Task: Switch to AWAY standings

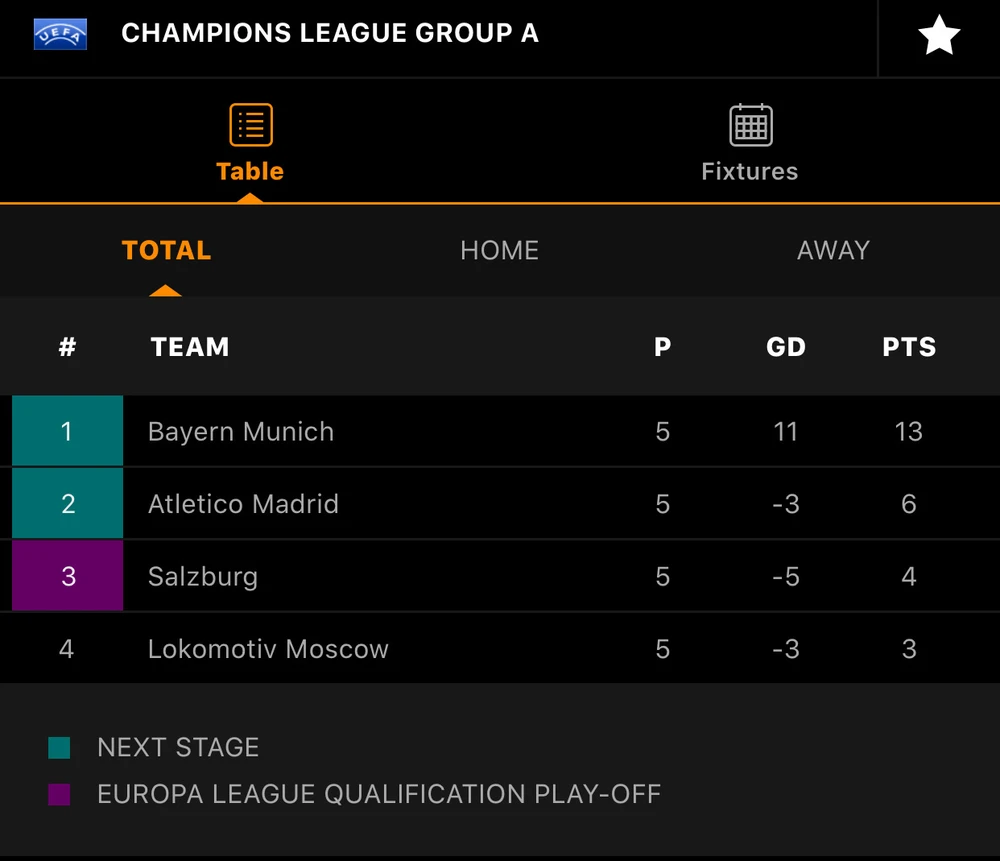Action: pyautogui.click(x=833, y=250)
